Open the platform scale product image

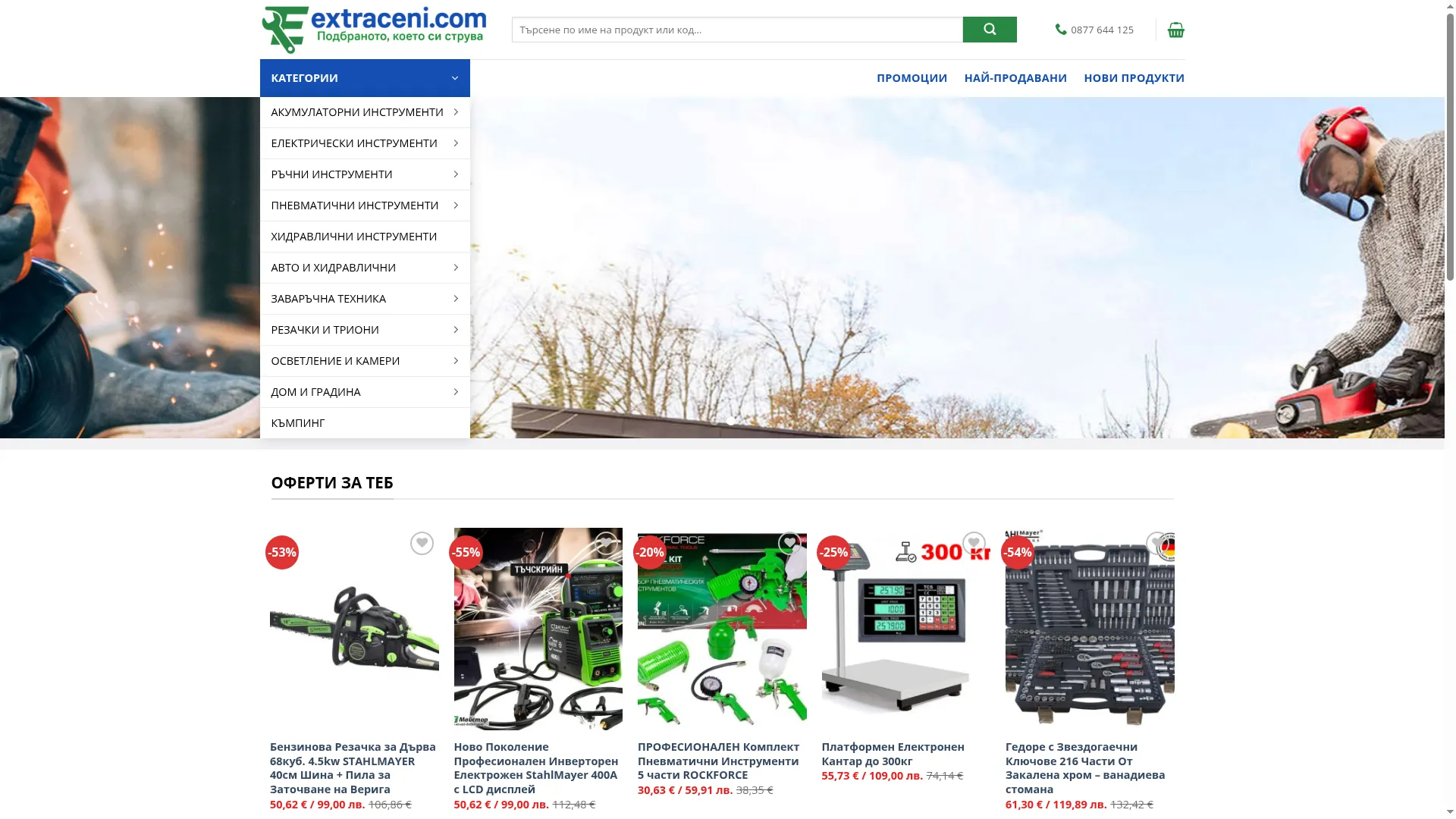tap(905, 629)
